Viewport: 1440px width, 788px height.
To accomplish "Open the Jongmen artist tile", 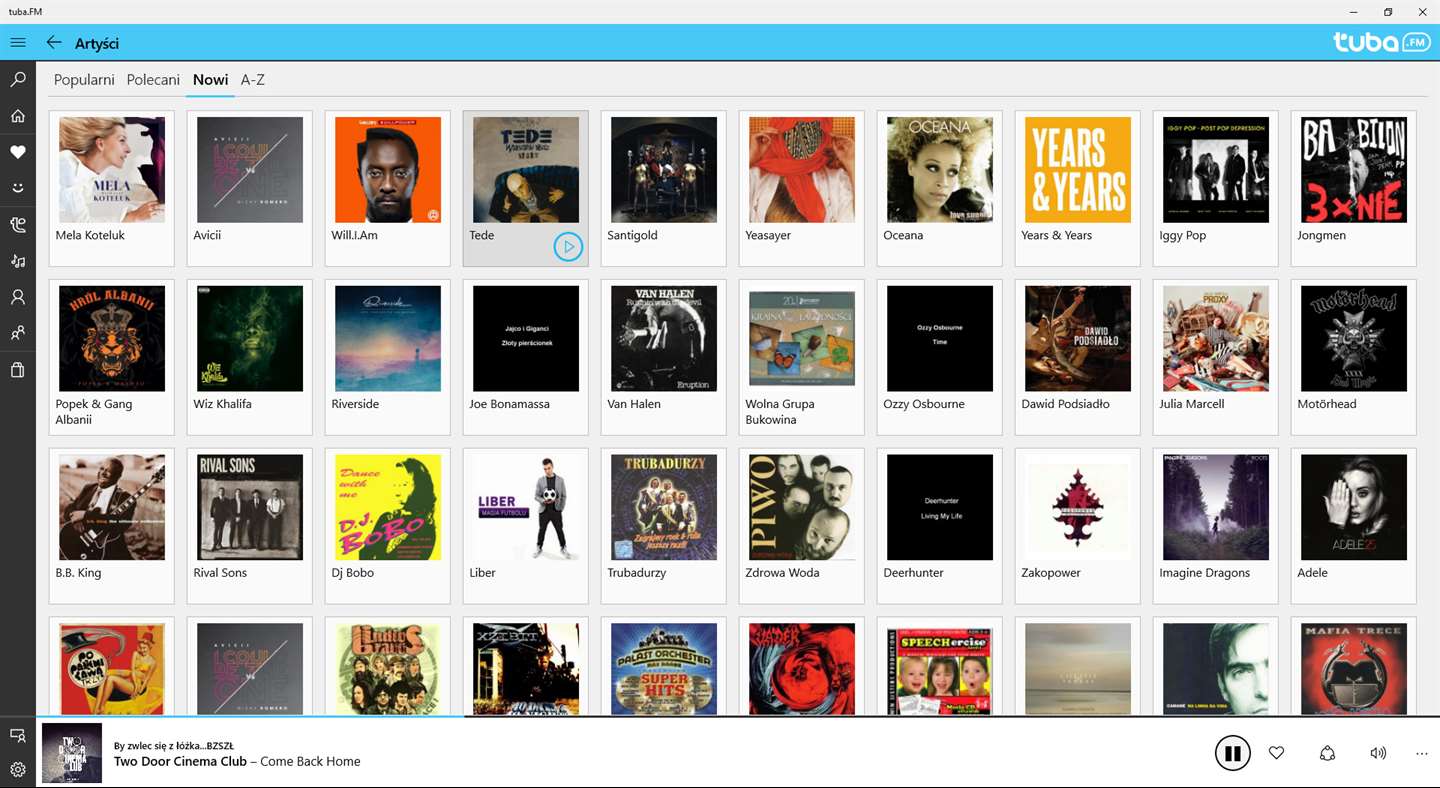I will point(1354,188).
